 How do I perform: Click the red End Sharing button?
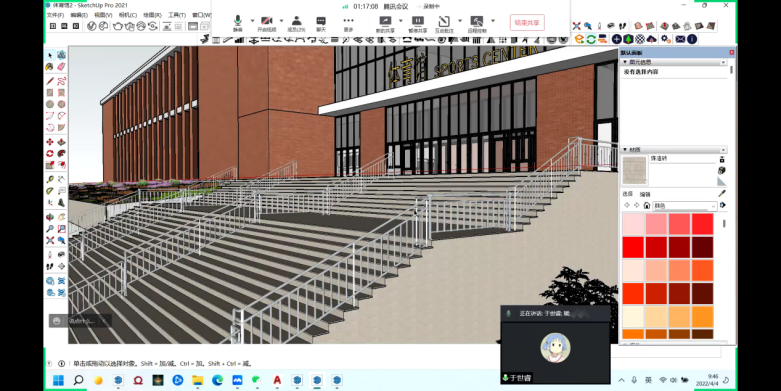point(527,22)
